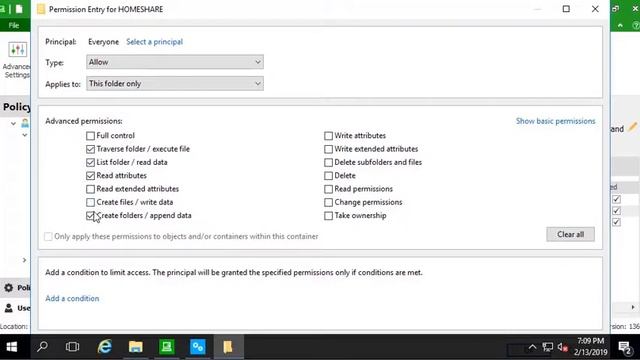Check Write extended attributes box

tap(328, 149)
